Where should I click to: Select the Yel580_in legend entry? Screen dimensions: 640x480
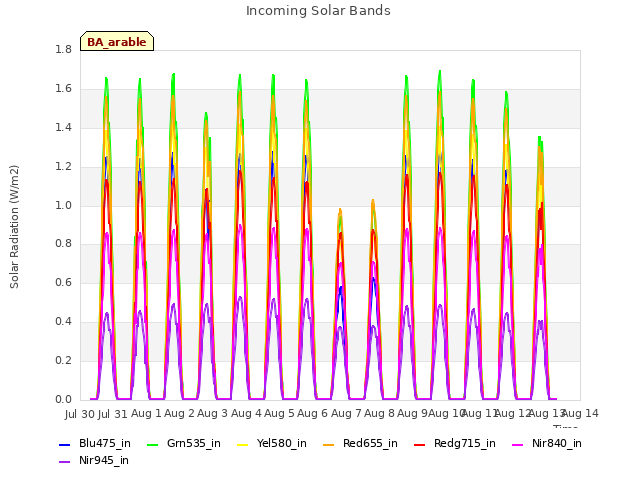(x=272, y=443)
